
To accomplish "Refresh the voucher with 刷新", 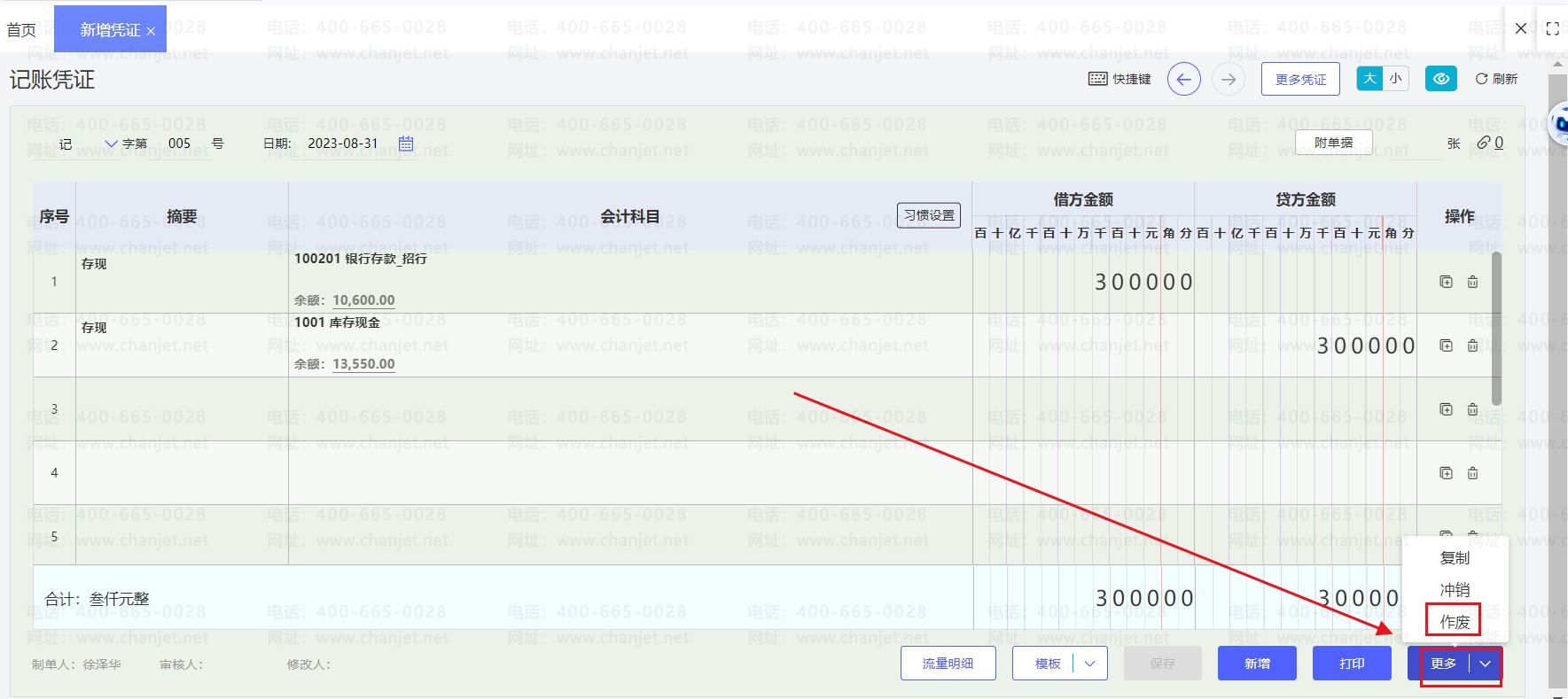I will pyautogui.click(x=1496, y=79).
